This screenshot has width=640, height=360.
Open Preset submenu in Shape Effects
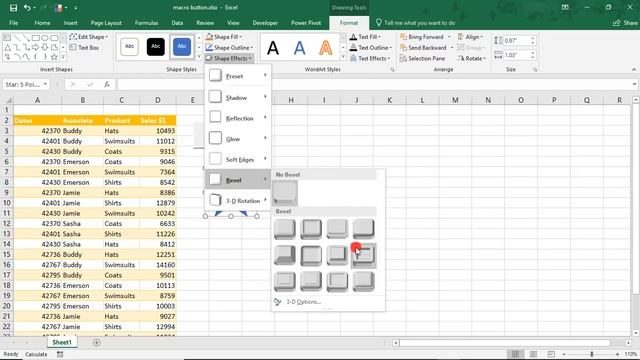click(x=238, y=76)
